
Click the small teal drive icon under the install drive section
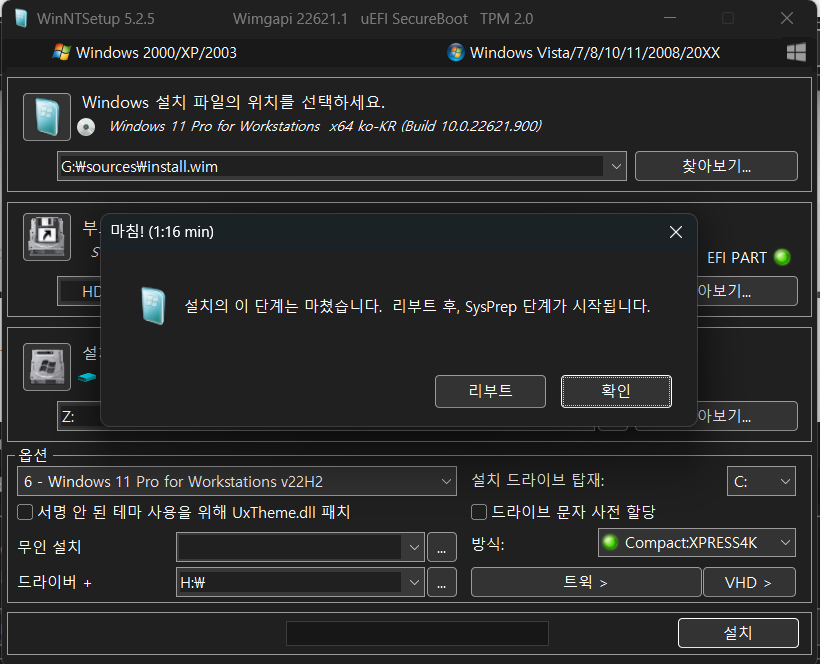click(x=87, y=377)
